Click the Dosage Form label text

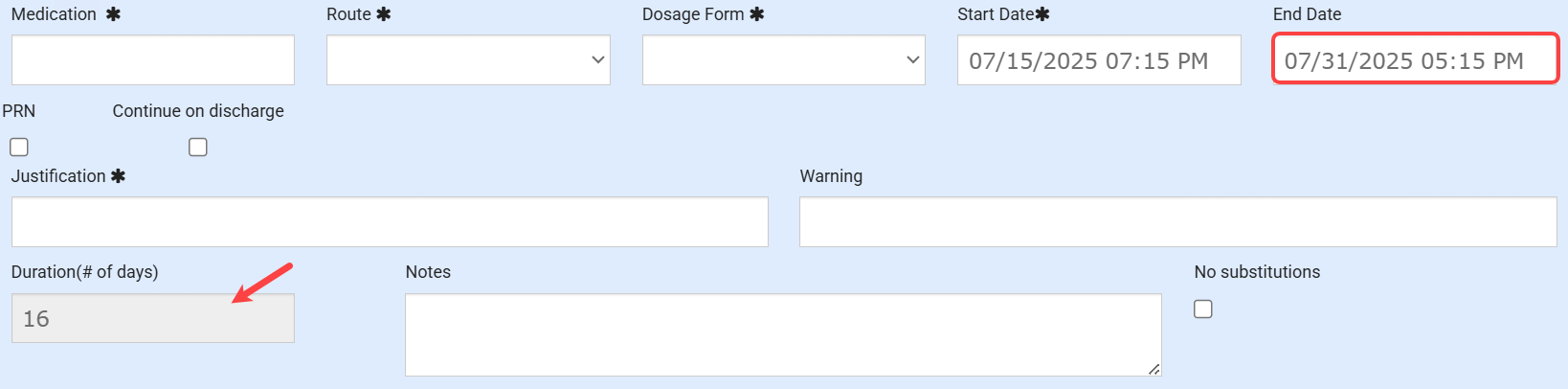pyautogui.click(x=693, y=14)
